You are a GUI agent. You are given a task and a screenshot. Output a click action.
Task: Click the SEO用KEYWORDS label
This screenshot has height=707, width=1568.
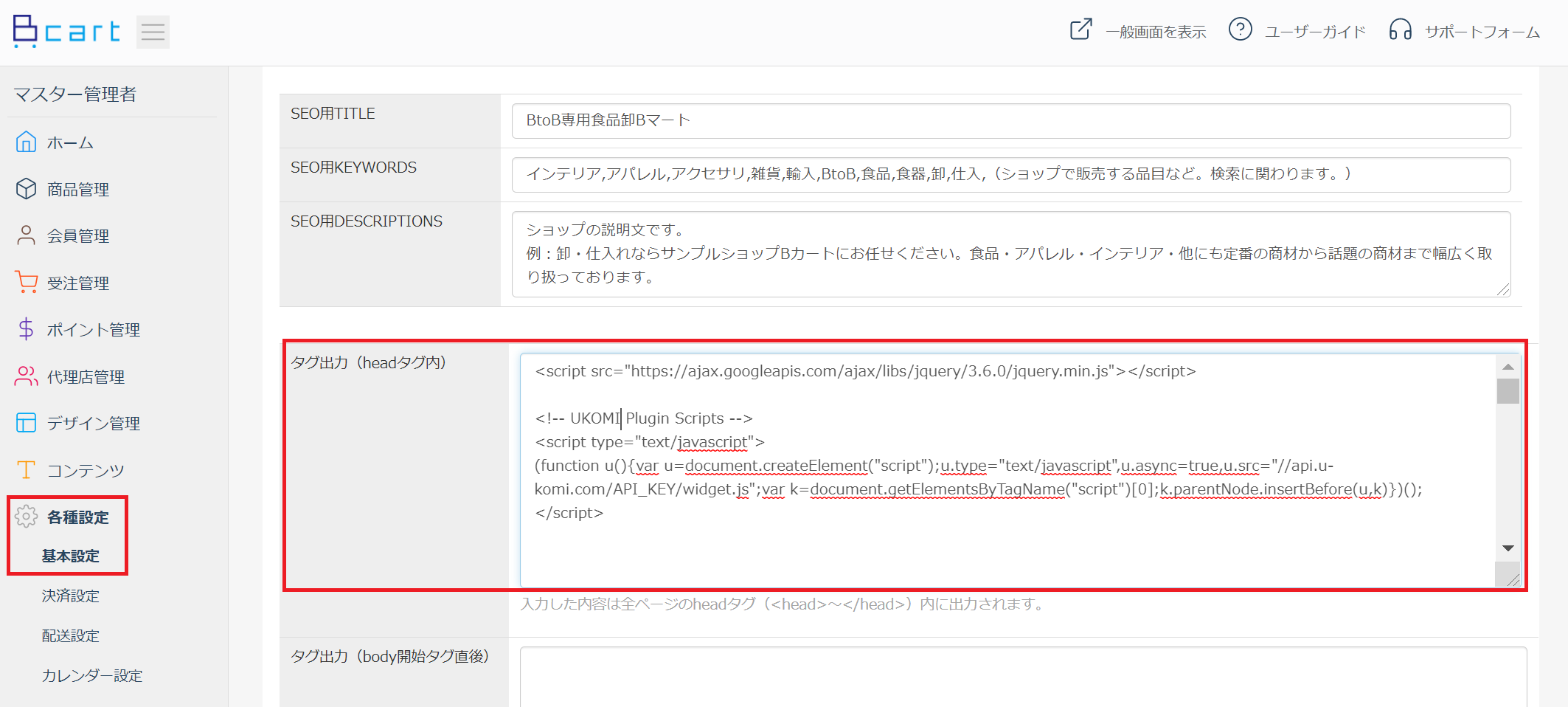[x=353, y=168]
